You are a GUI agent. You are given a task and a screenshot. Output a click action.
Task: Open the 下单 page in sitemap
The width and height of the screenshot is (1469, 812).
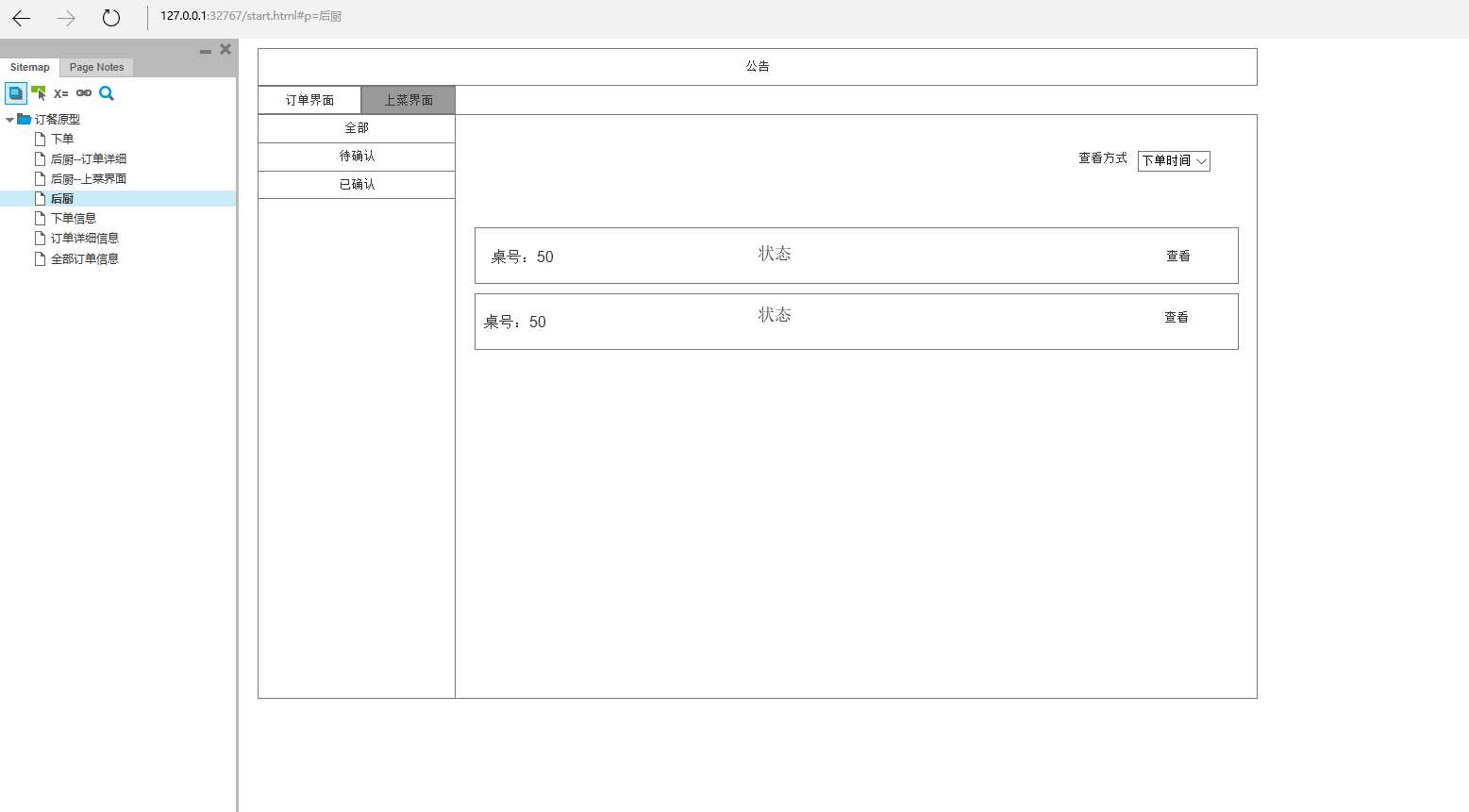point(62,139)
